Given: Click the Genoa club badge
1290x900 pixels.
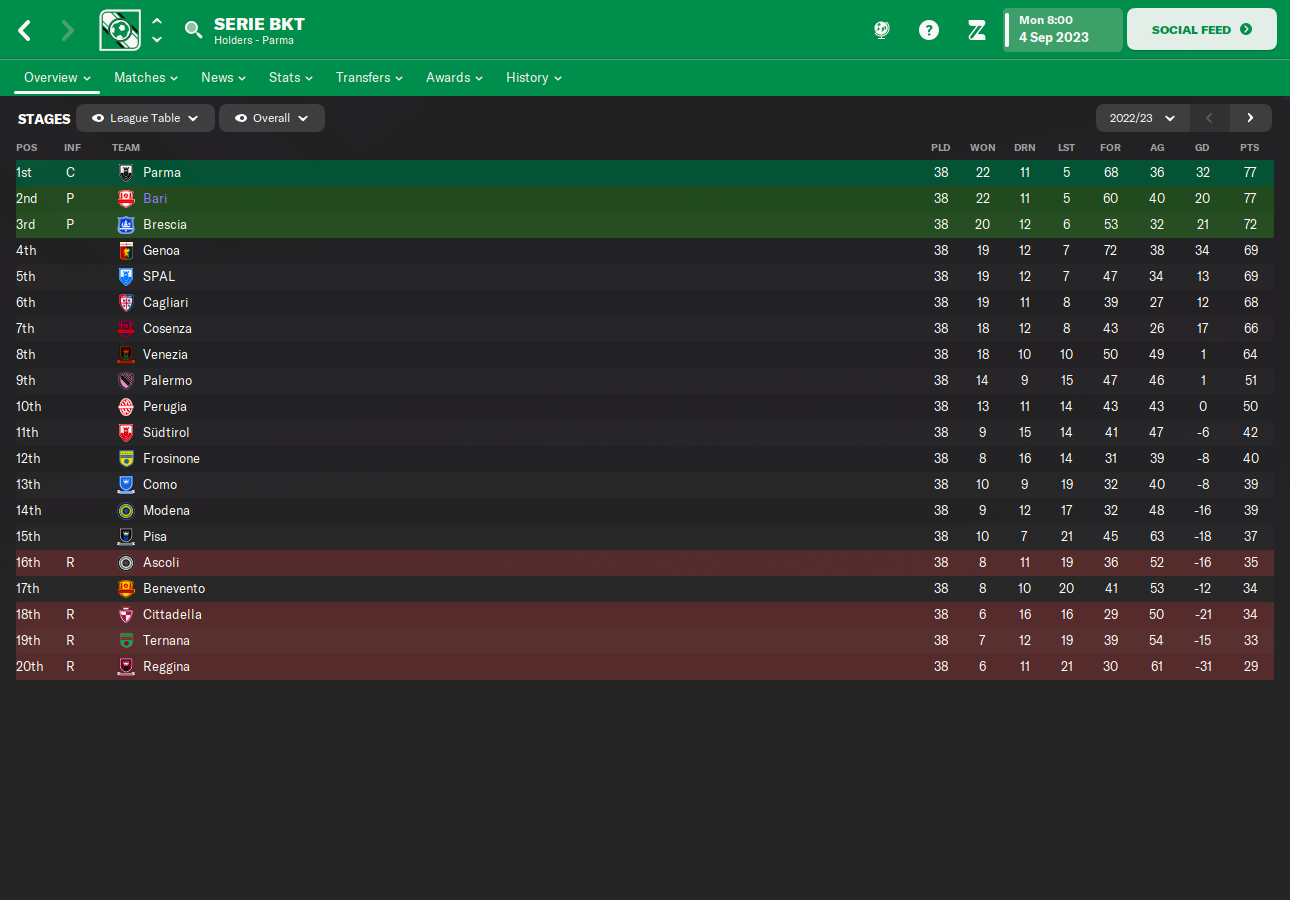Looking at the screenshot, I should click(126, 251).
